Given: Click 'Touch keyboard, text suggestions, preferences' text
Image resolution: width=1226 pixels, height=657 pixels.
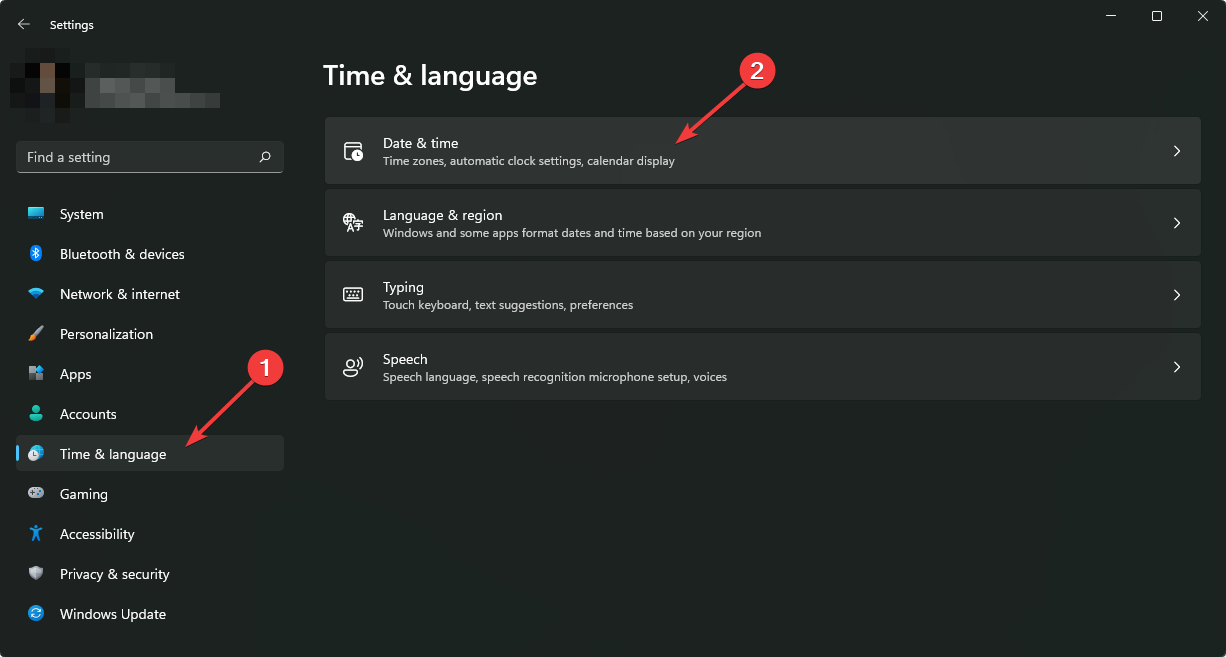Looking at the screenshot, I should click(x=508, y=305).
